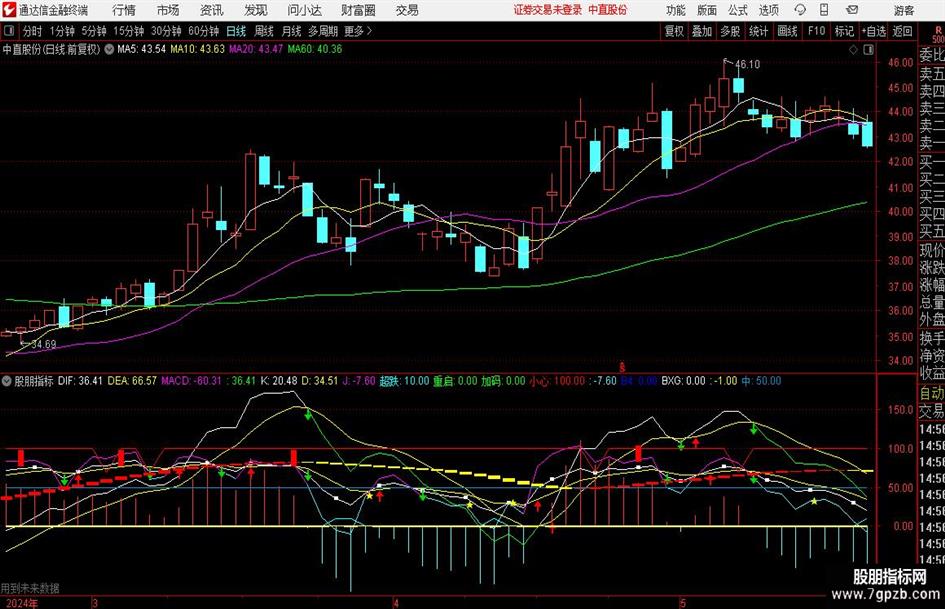The image size is (945, 609).
Task: Switch to 5分钟 period
Action: (94, 31)
